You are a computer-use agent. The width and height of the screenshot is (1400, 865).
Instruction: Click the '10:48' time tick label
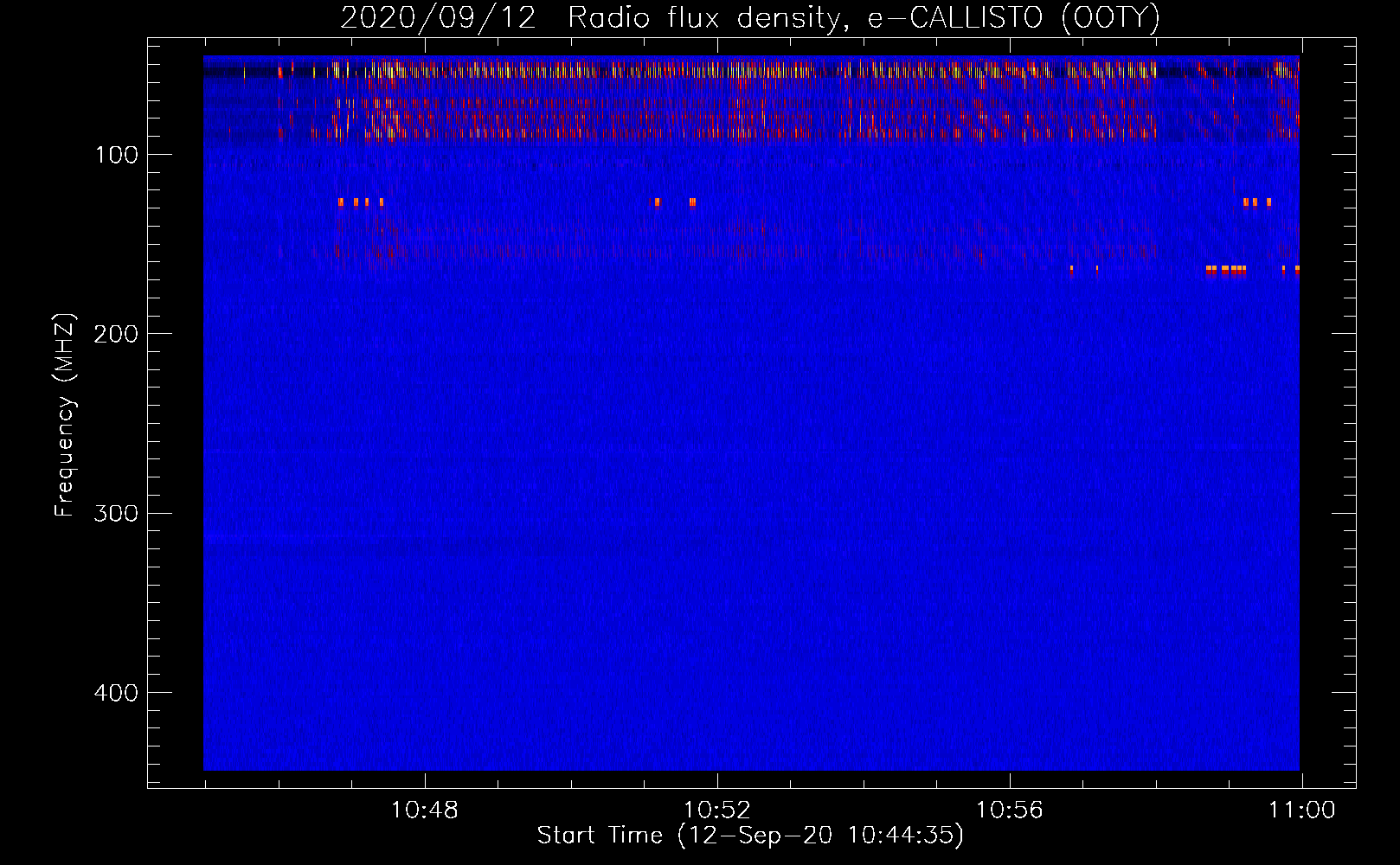pyautogui.click(x=424, y=811)
